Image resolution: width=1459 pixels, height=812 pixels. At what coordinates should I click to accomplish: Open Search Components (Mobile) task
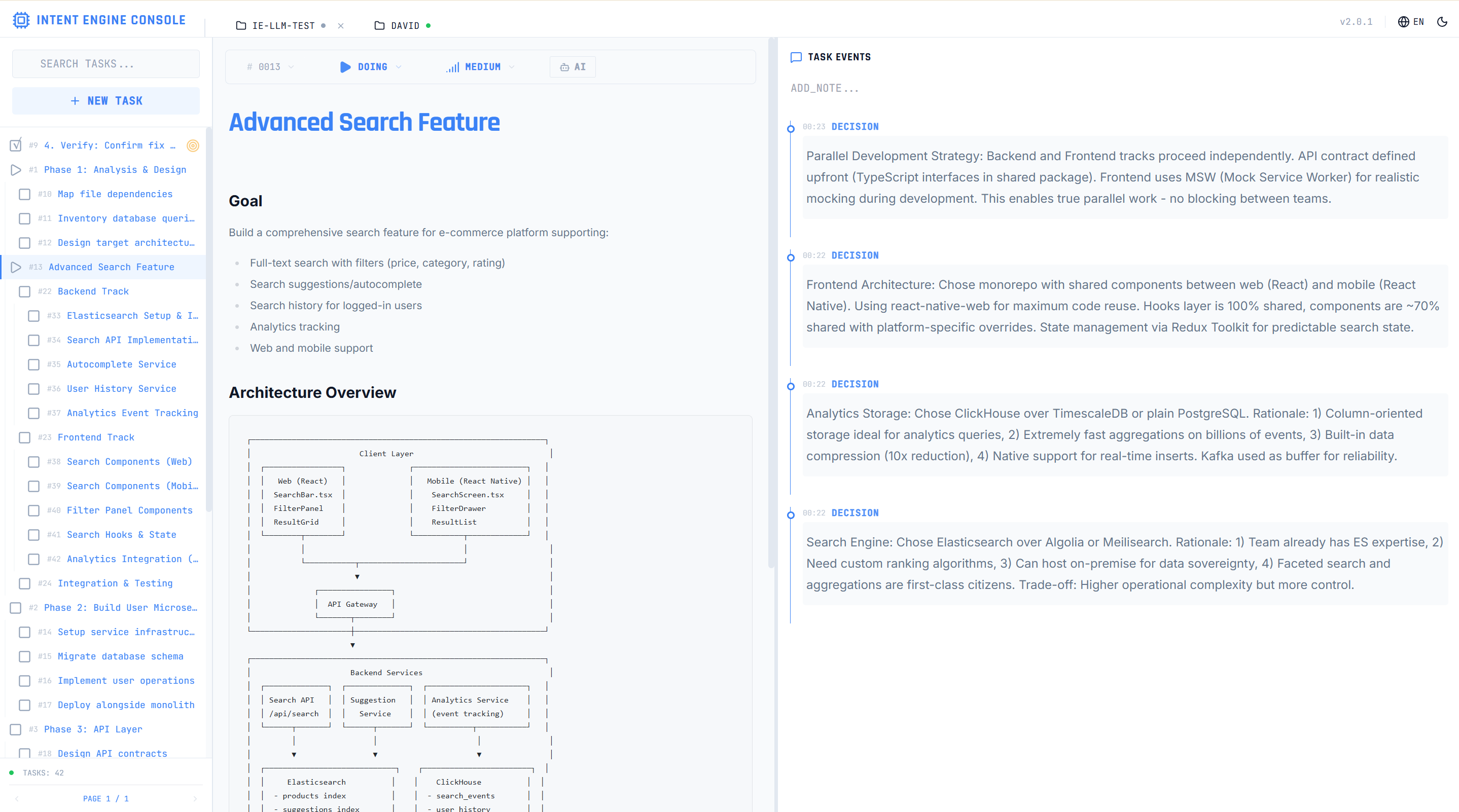point(132,487)
